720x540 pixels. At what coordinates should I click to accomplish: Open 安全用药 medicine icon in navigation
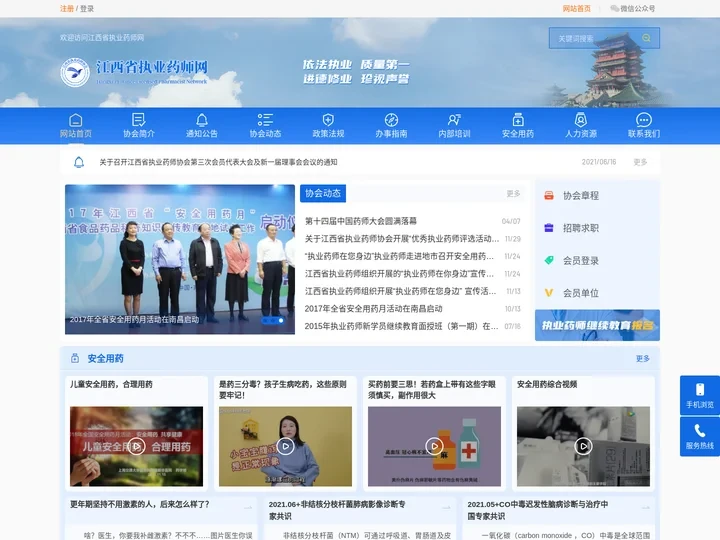pyautogui.click(x=518, y=120)
